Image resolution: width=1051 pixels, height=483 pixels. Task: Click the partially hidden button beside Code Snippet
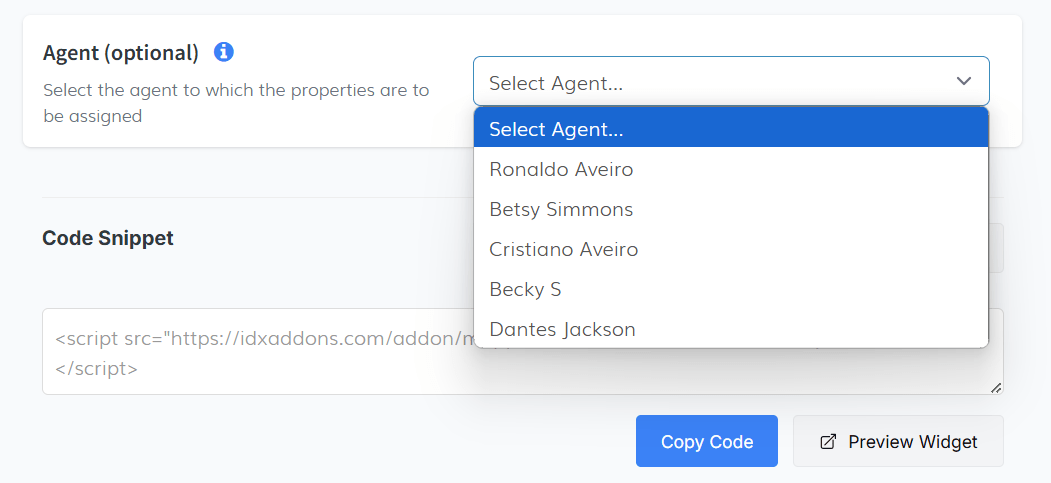(996, 248)
